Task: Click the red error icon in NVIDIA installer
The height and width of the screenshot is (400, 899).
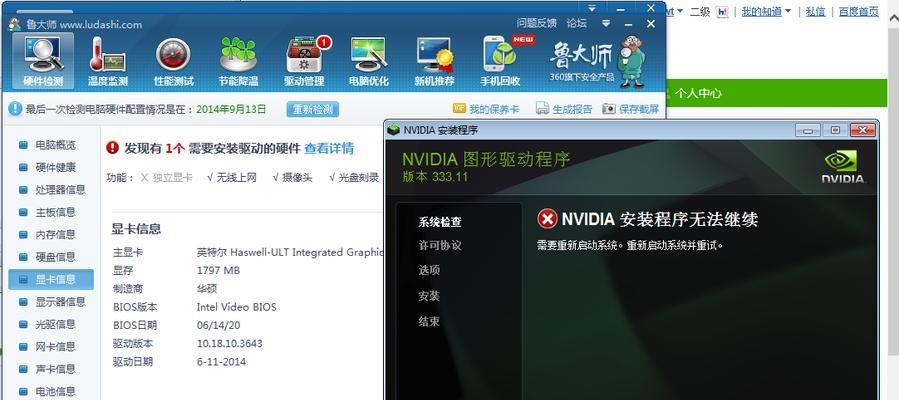Action: pyautogui.click(x=548, y=218)
